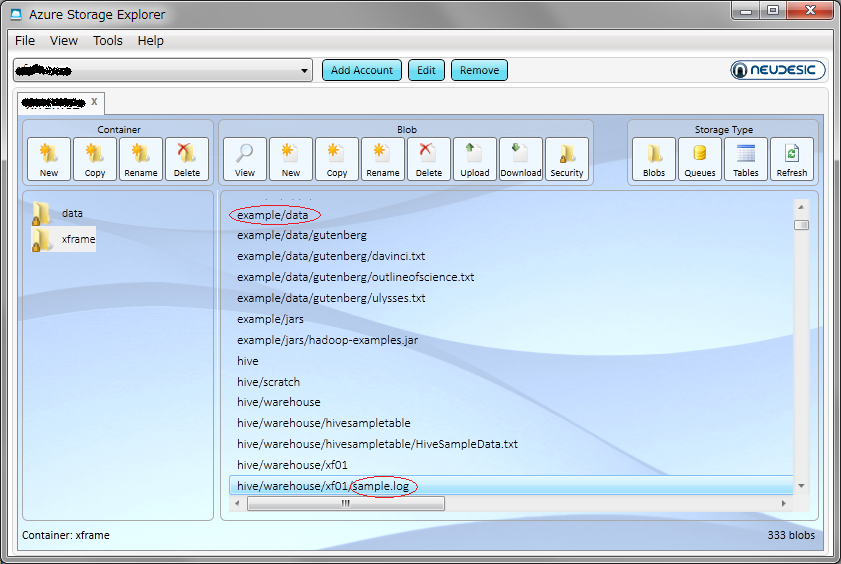Viewport: 841px width, 564px height.
Task: Click the blob list scroll-down arrow
Action: (x=801, y=486)
